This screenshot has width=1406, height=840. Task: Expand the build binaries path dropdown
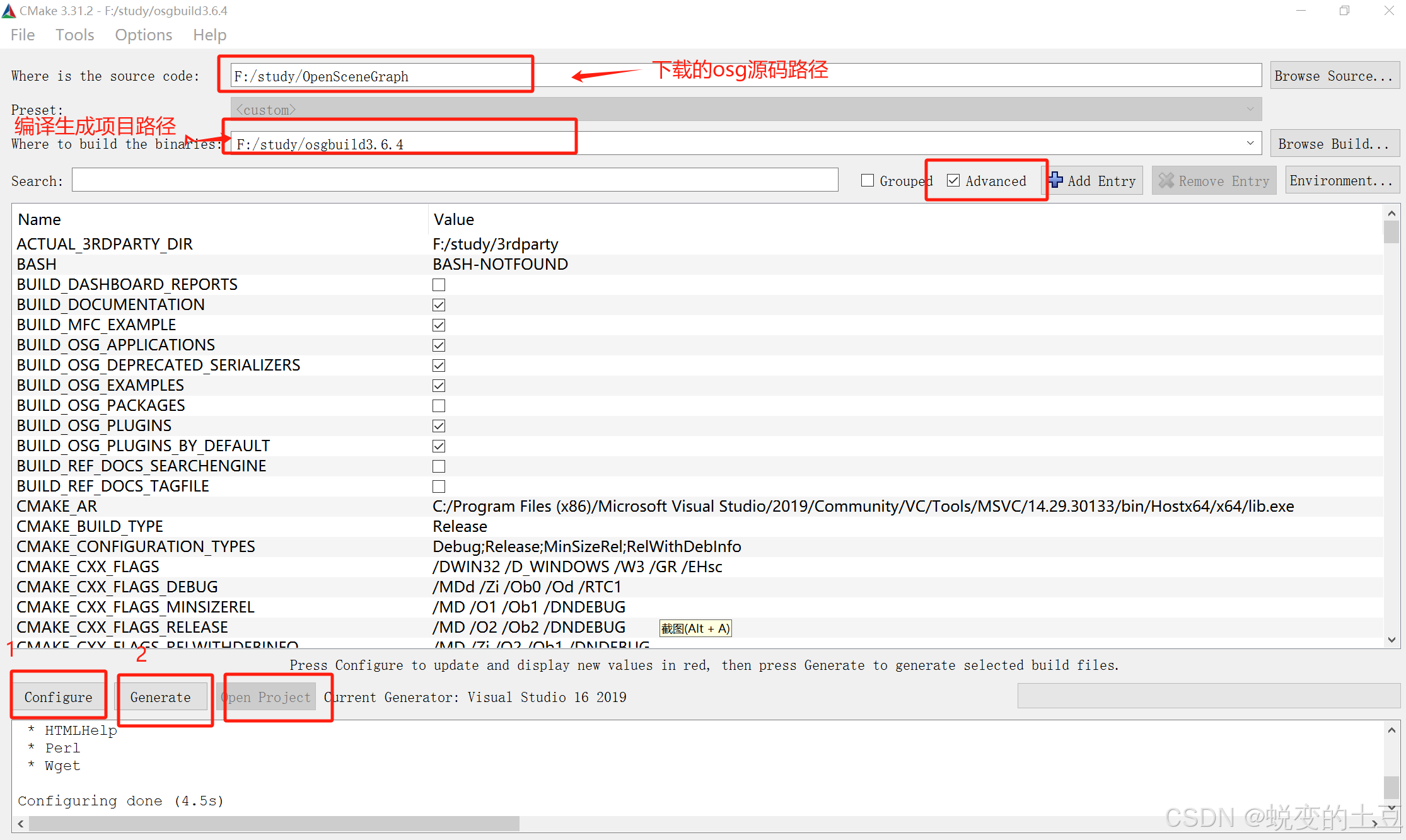pos(1250,144)
